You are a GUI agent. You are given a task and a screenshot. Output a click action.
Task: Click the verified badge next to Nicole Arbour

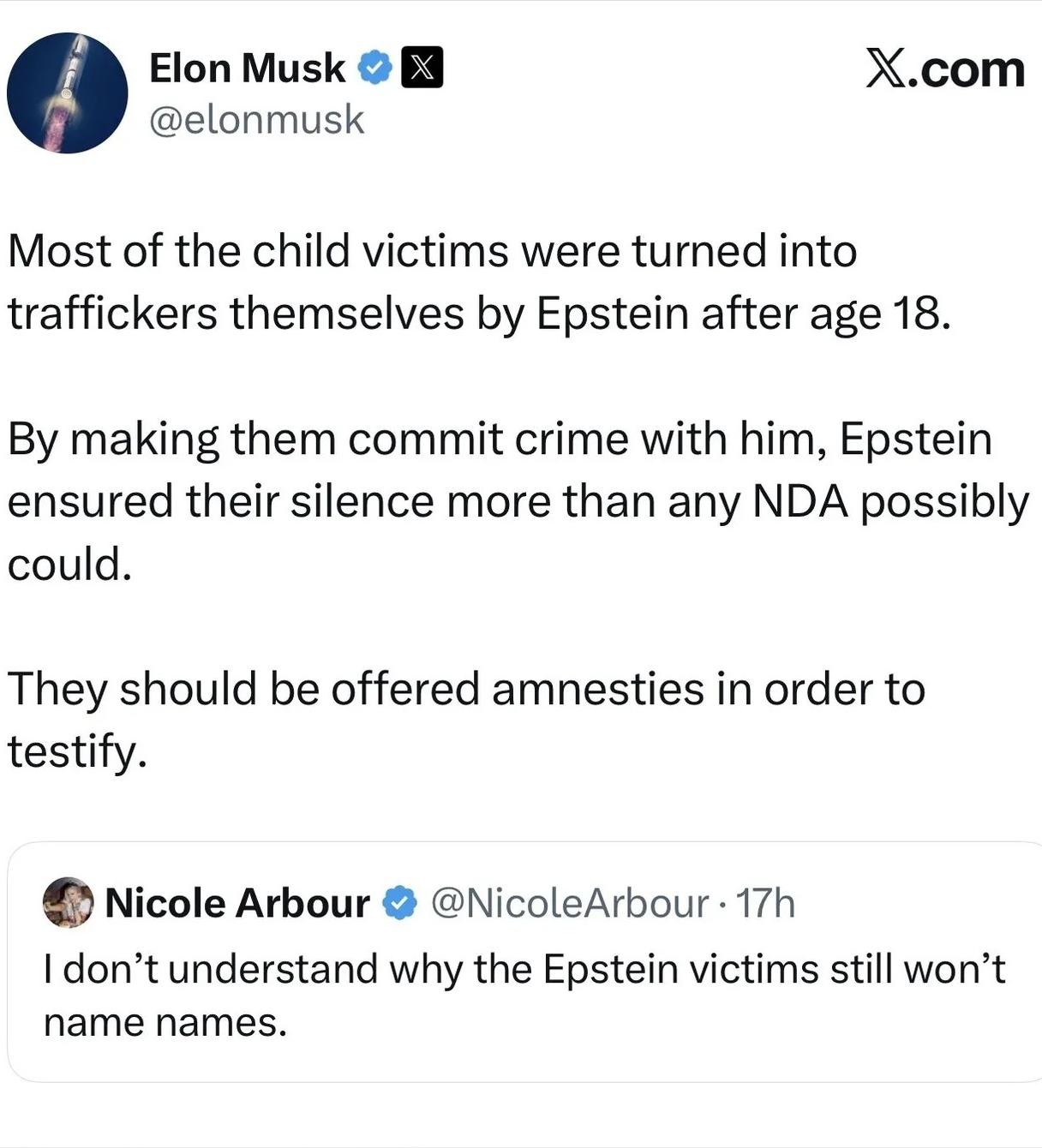(398, 903)
